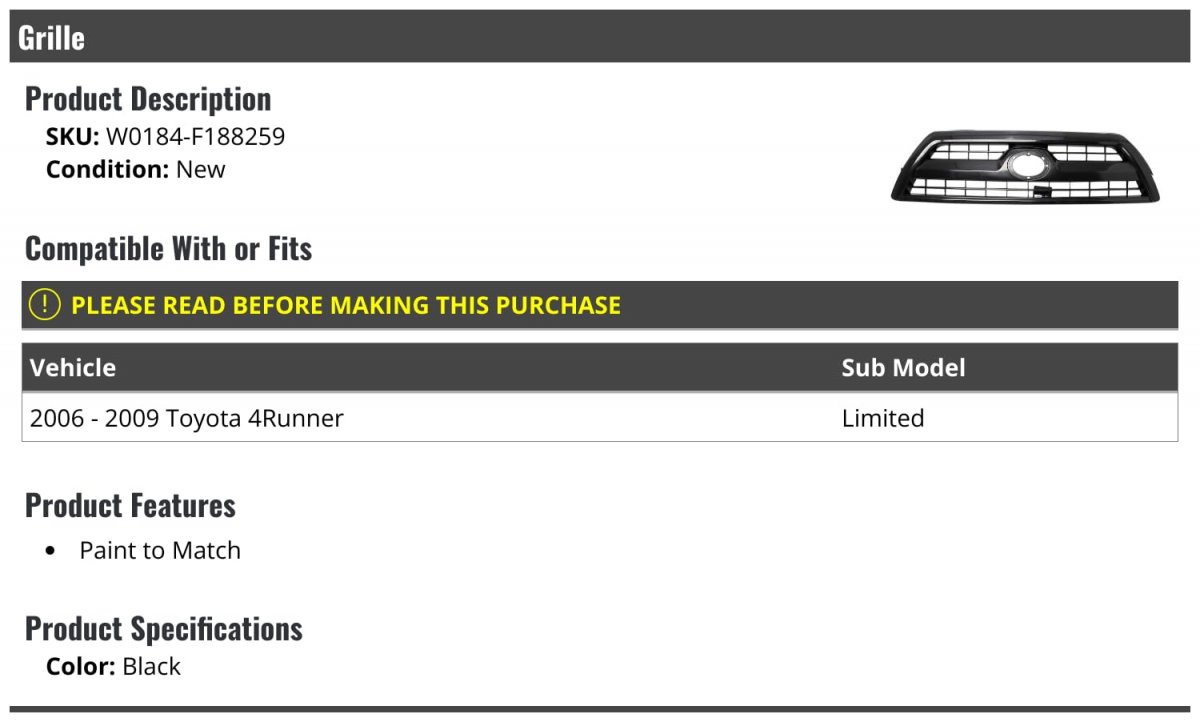The width and height of the screenshot is (1200, 722).
Task: Click the Product Description heading
Action: (x=148, y=99)
